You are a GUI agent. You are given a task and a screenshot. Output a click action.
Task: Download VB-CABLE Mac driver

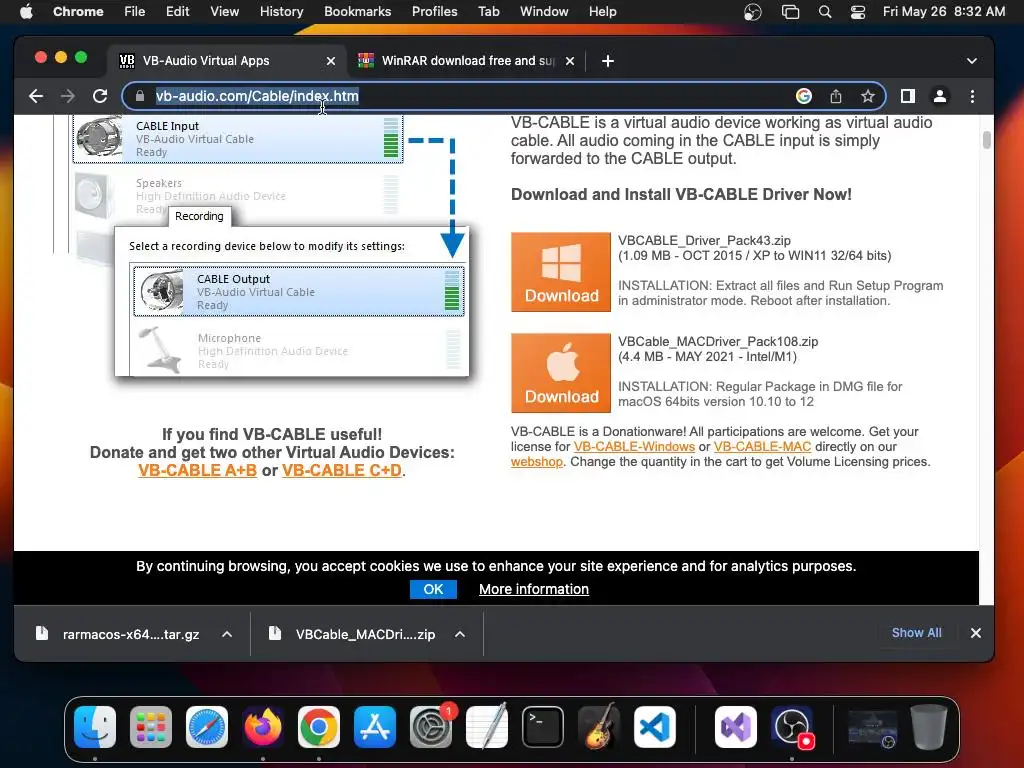click(561, 373)
